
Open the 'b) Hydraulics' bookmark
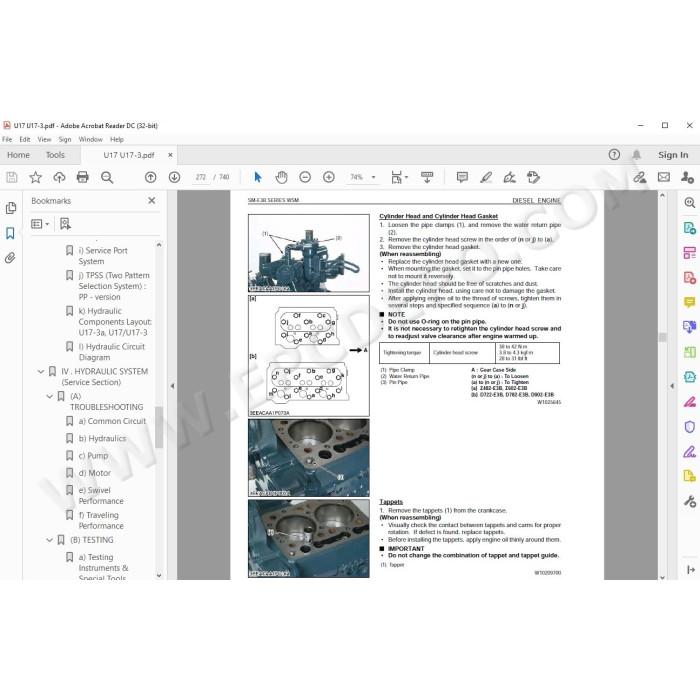point(102,438)
